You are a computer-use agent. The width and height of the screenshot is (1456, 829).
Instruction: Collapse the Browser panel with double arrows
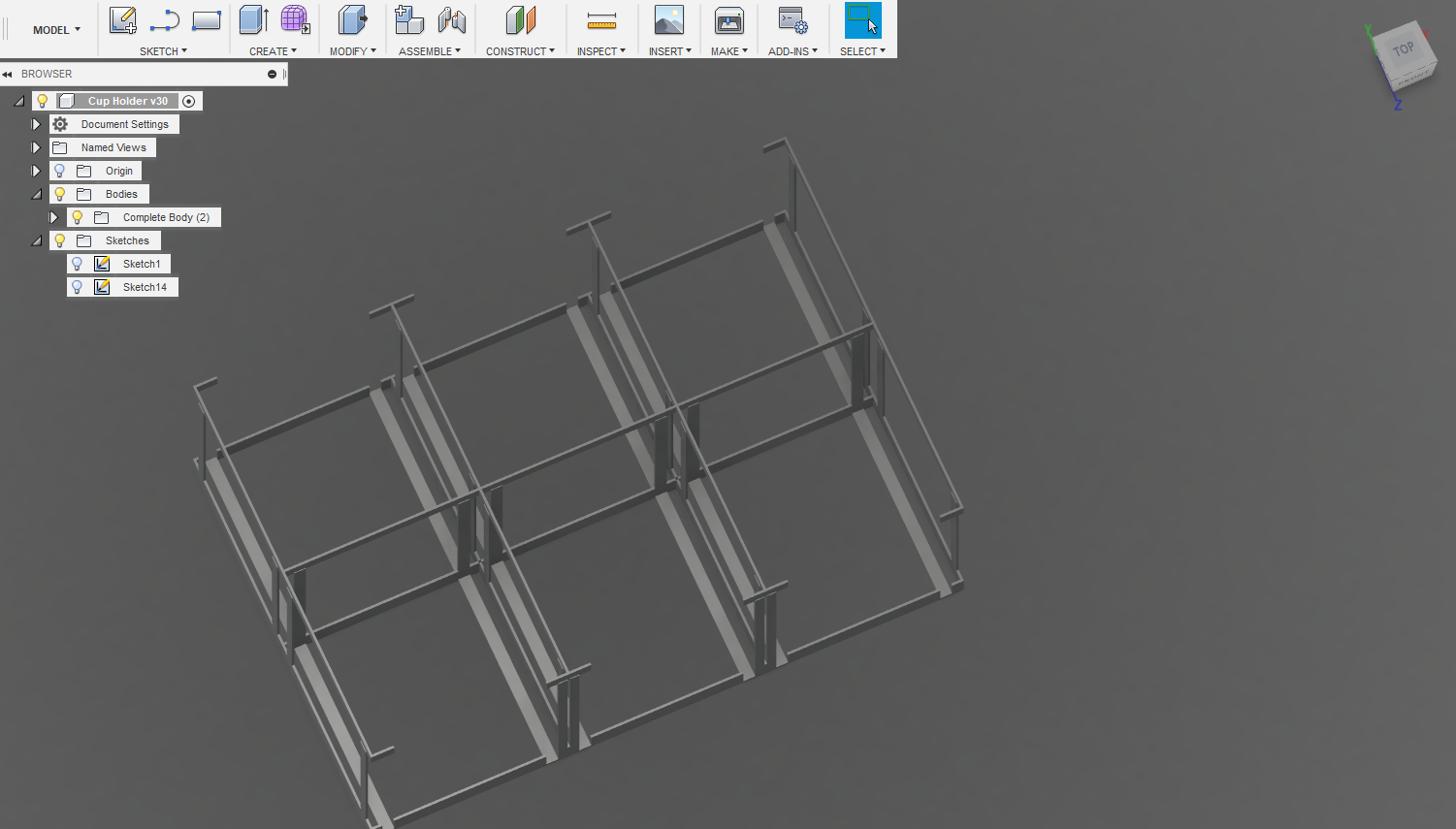click(7, 74)
